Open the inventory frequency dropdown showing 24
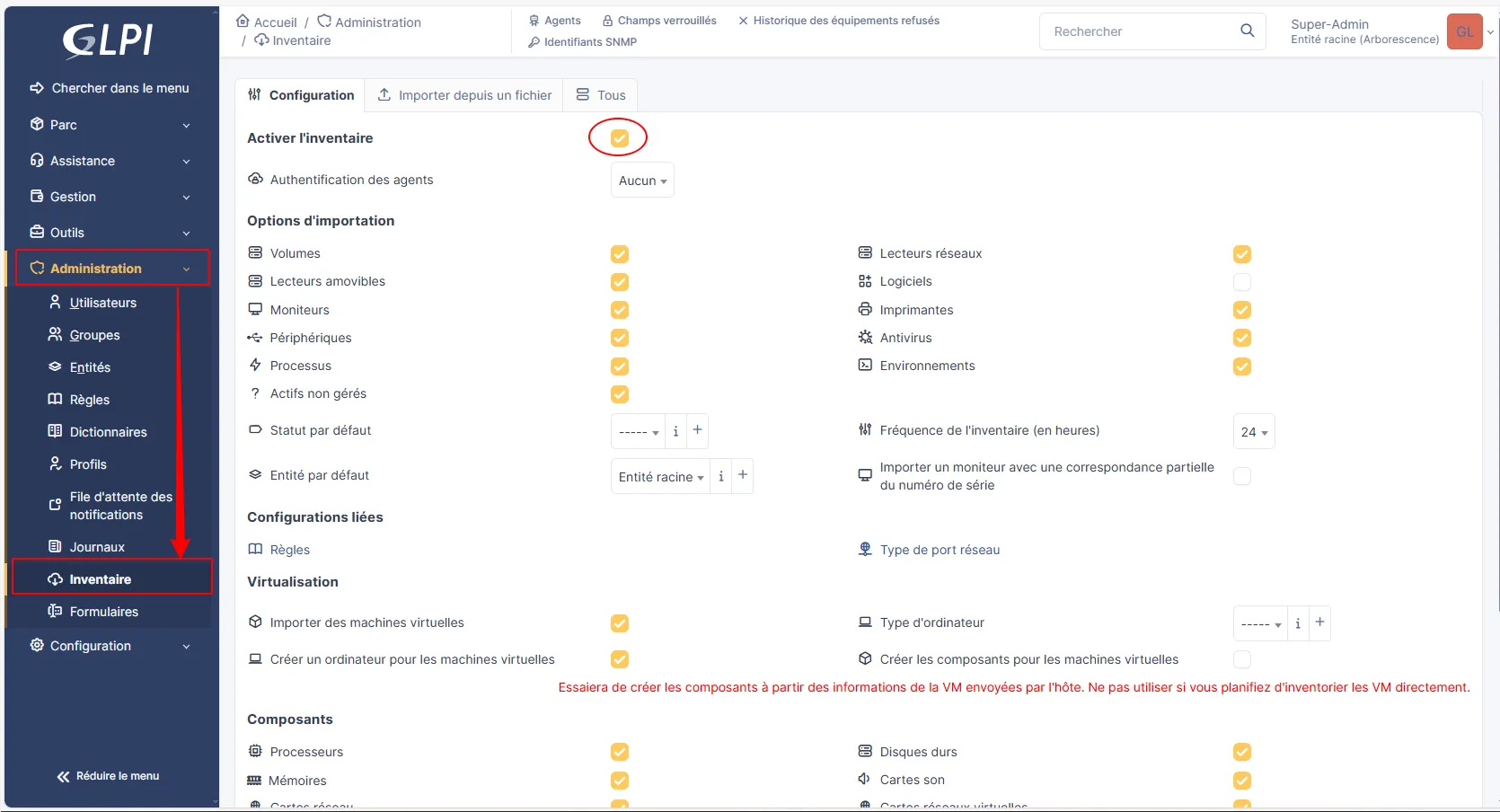 [x=1254, y=431]
